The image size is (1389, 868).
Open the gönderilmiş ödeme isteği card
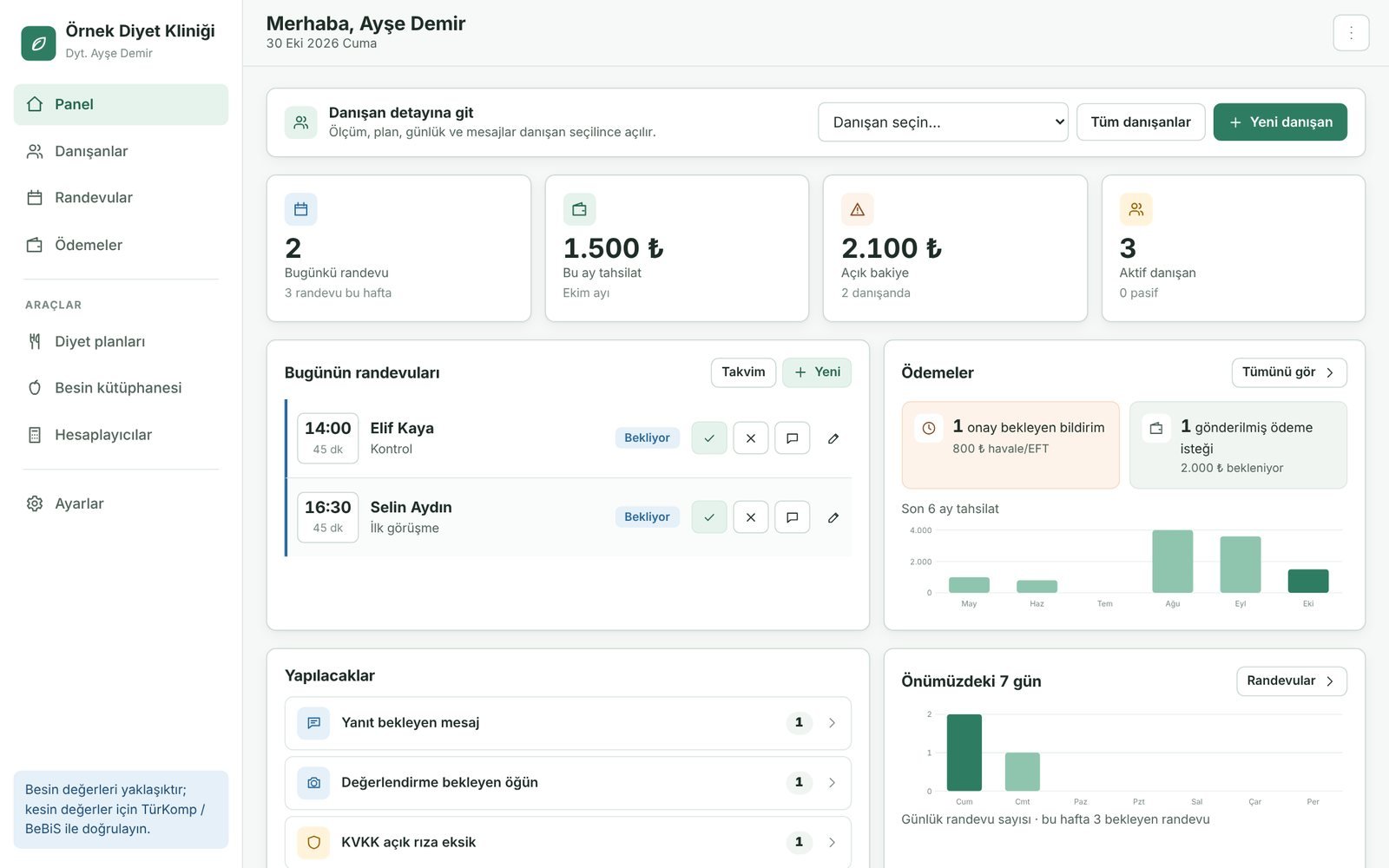pos(1238,445)
